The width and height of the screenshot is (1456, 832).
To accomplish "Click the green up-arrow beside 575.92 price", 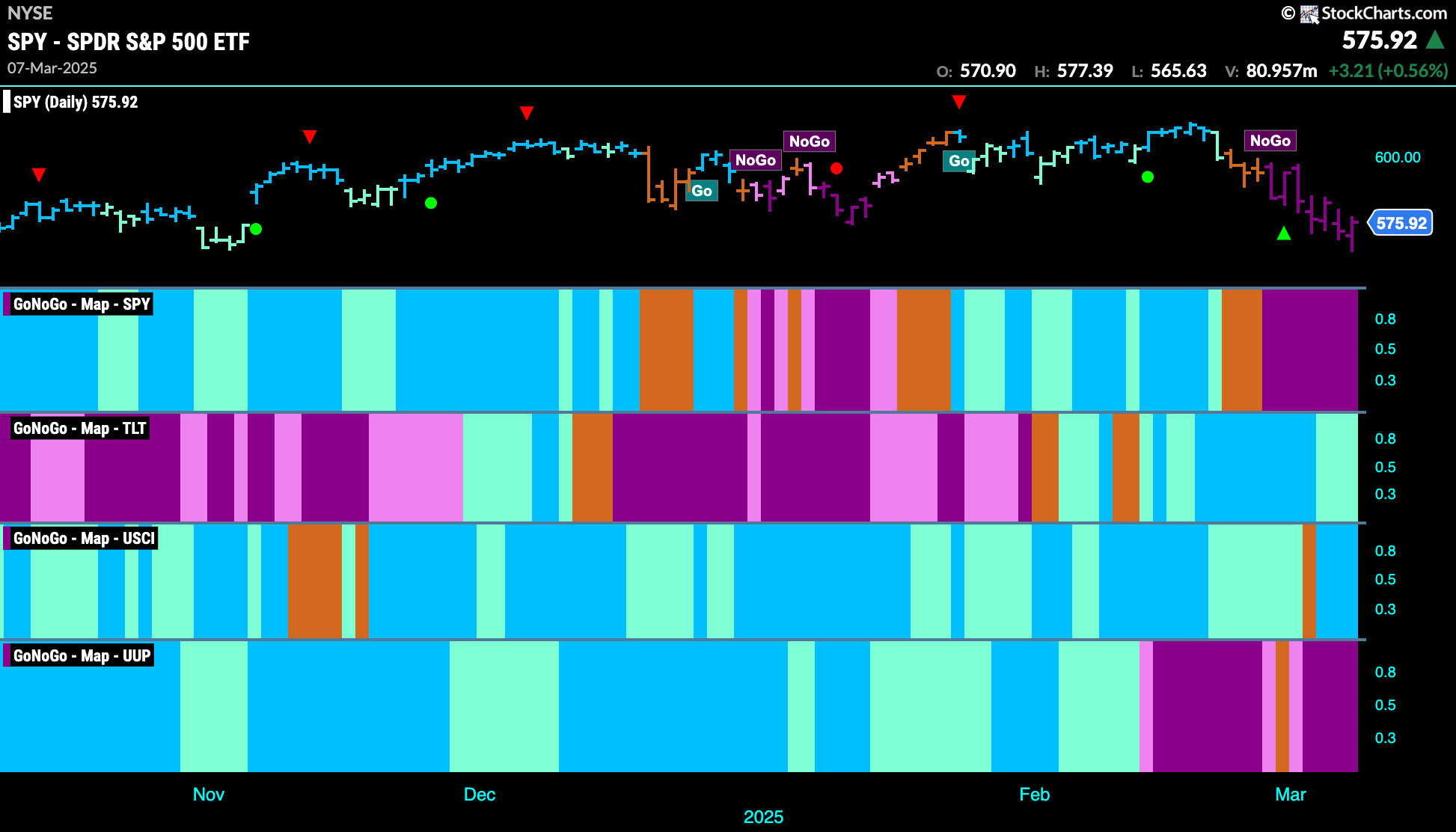I will [1435, 40].
